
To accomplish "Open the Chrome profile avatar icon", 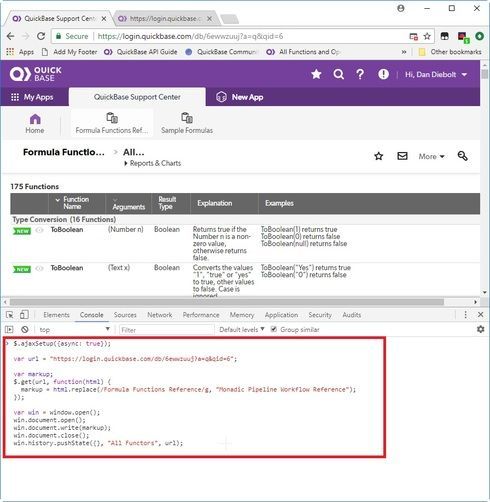I will (401, 8).
